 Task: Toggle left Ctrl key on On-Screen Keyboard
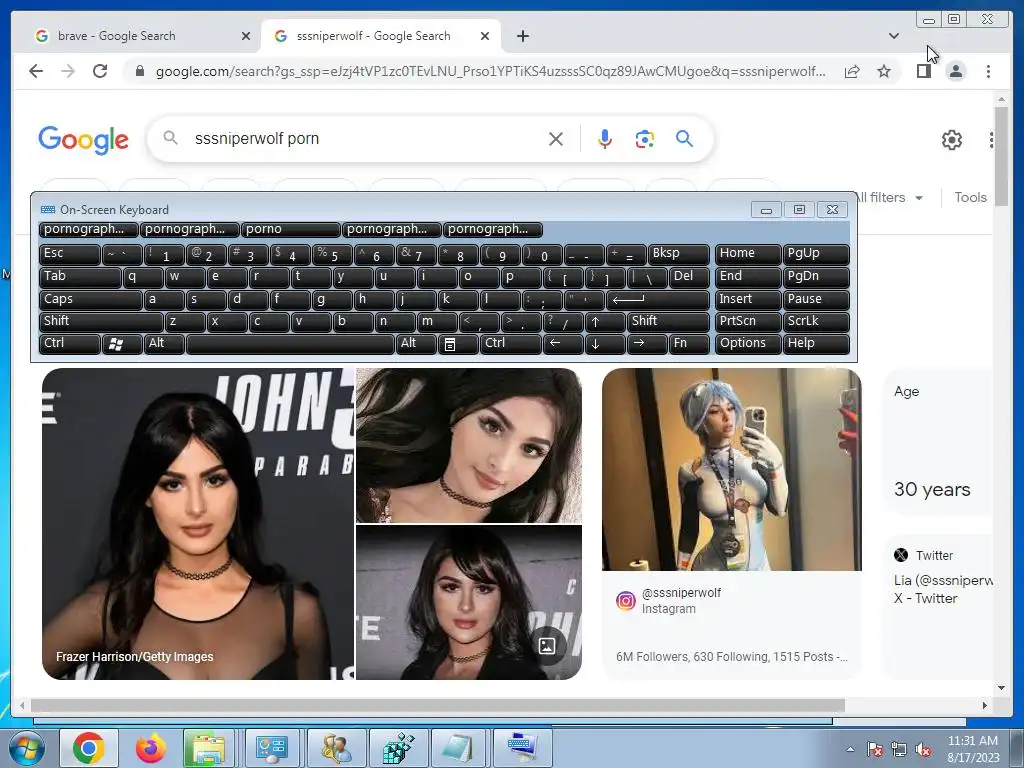tap(69, 344)
